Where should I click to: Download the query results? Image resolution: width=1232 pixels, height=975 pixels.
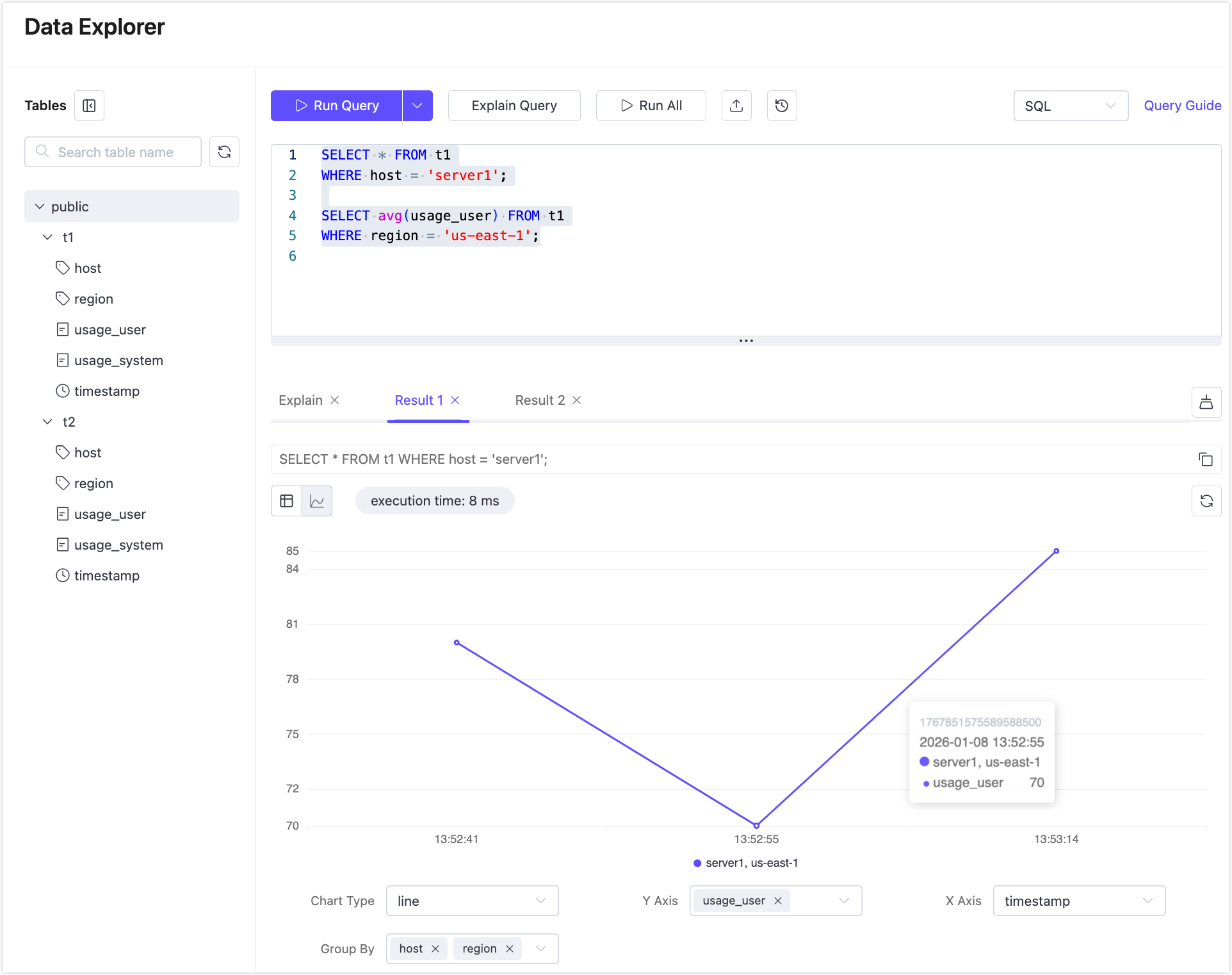[x=1206, y=402]
